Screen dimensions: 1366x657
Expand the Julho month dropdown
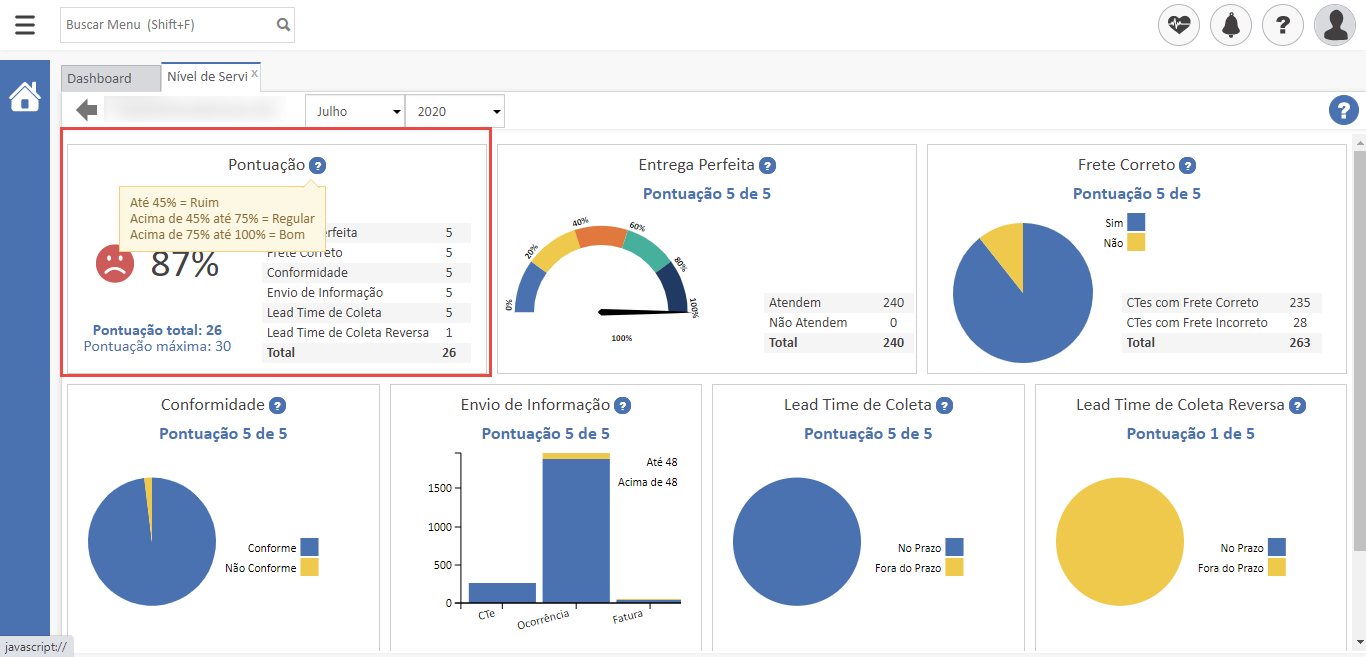click(x=355, y=111)
